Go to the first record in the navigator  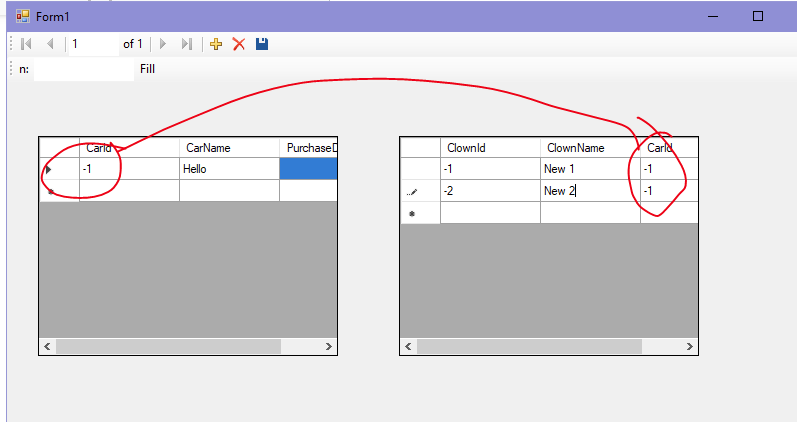26,44
